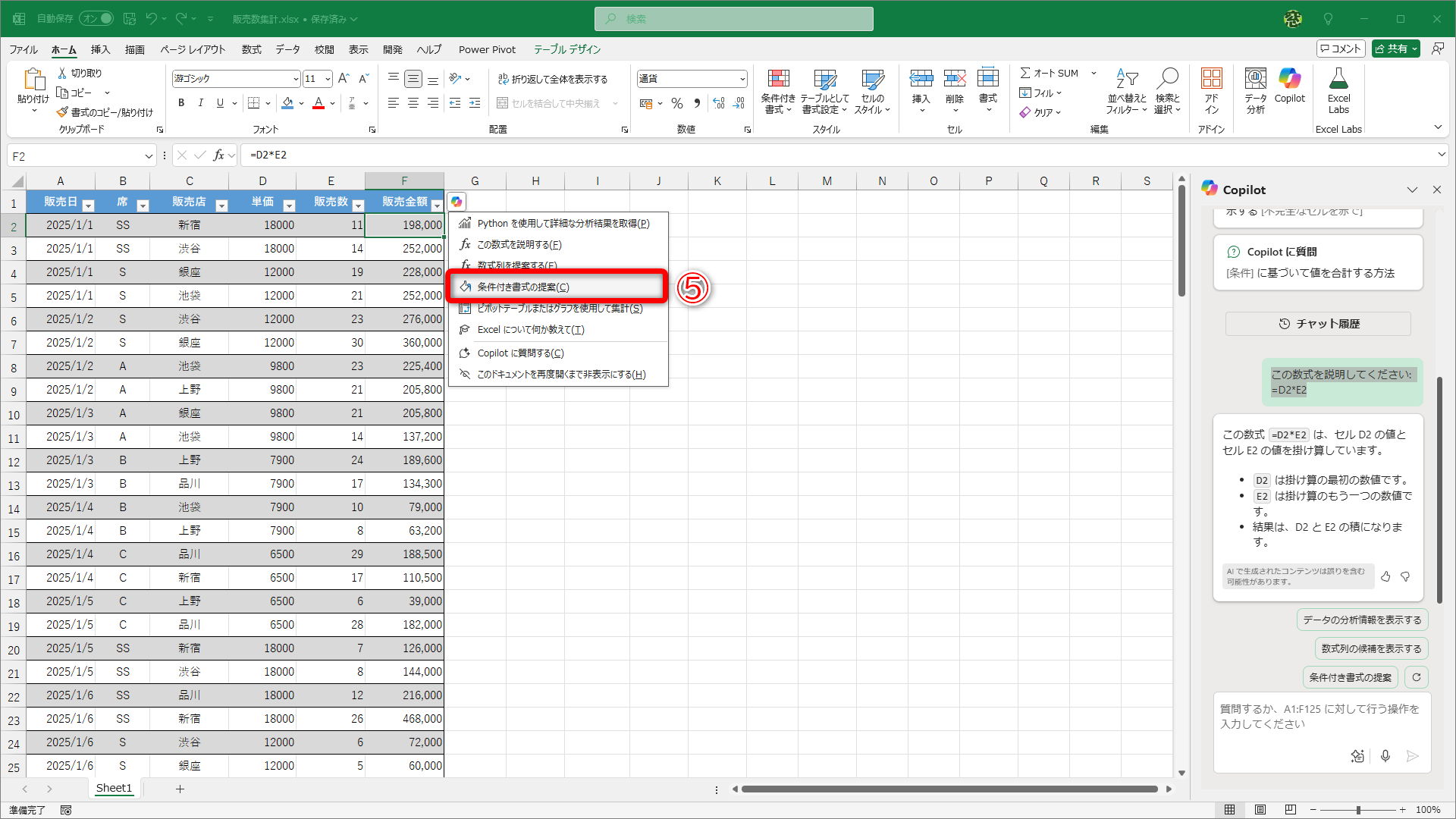Click the fill color bucket icon
Screen dimensions: 1456x819
coord(287,103)
